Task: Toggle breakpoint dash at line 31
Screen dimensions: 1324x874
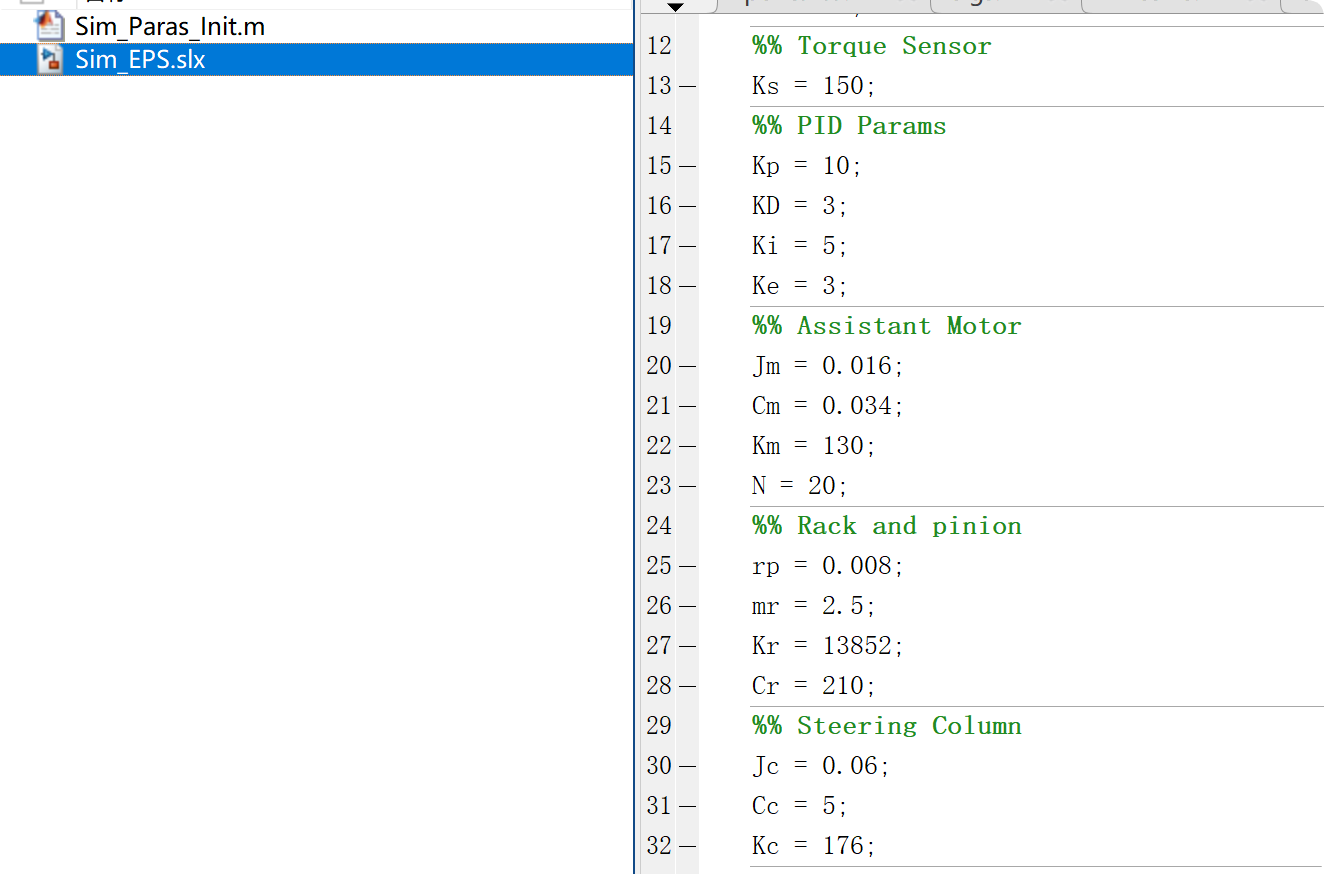Action: (x=687, y=806)
